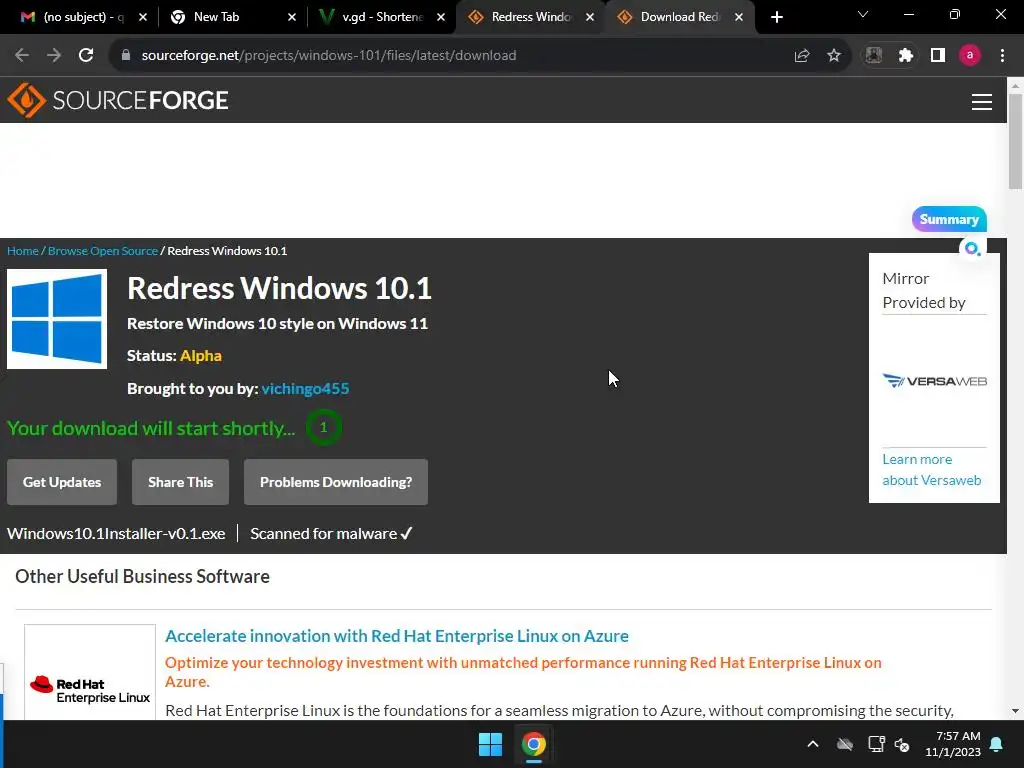Open a new browser tab with plus
The height and width of the screenshot is (768, 1024).
[x=776, y=17]
